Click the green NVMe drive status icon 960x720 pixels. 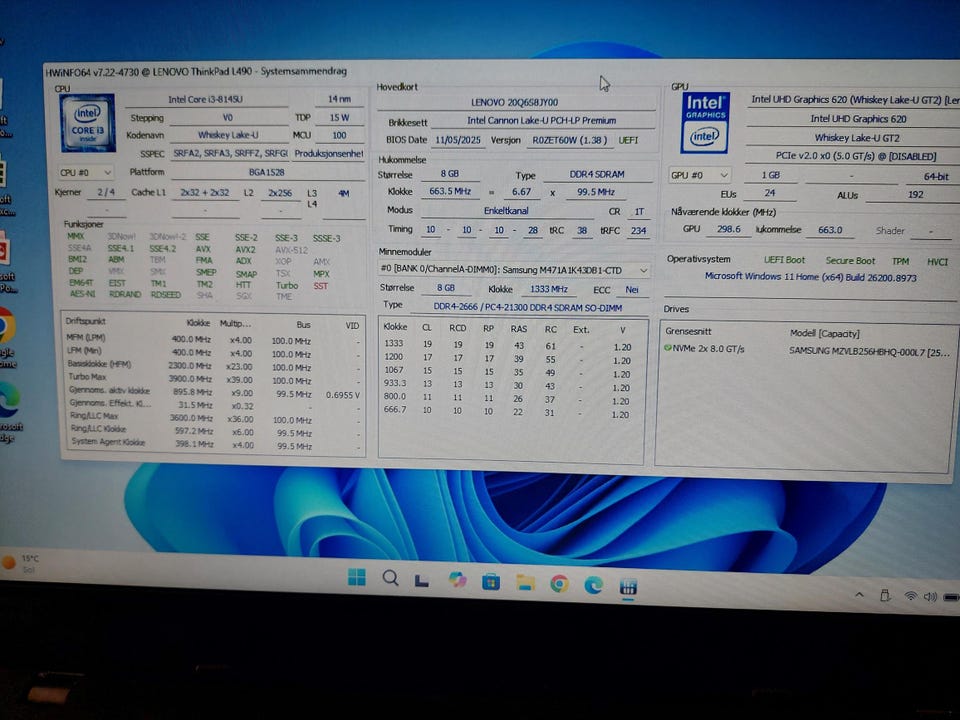click(668, 348)
